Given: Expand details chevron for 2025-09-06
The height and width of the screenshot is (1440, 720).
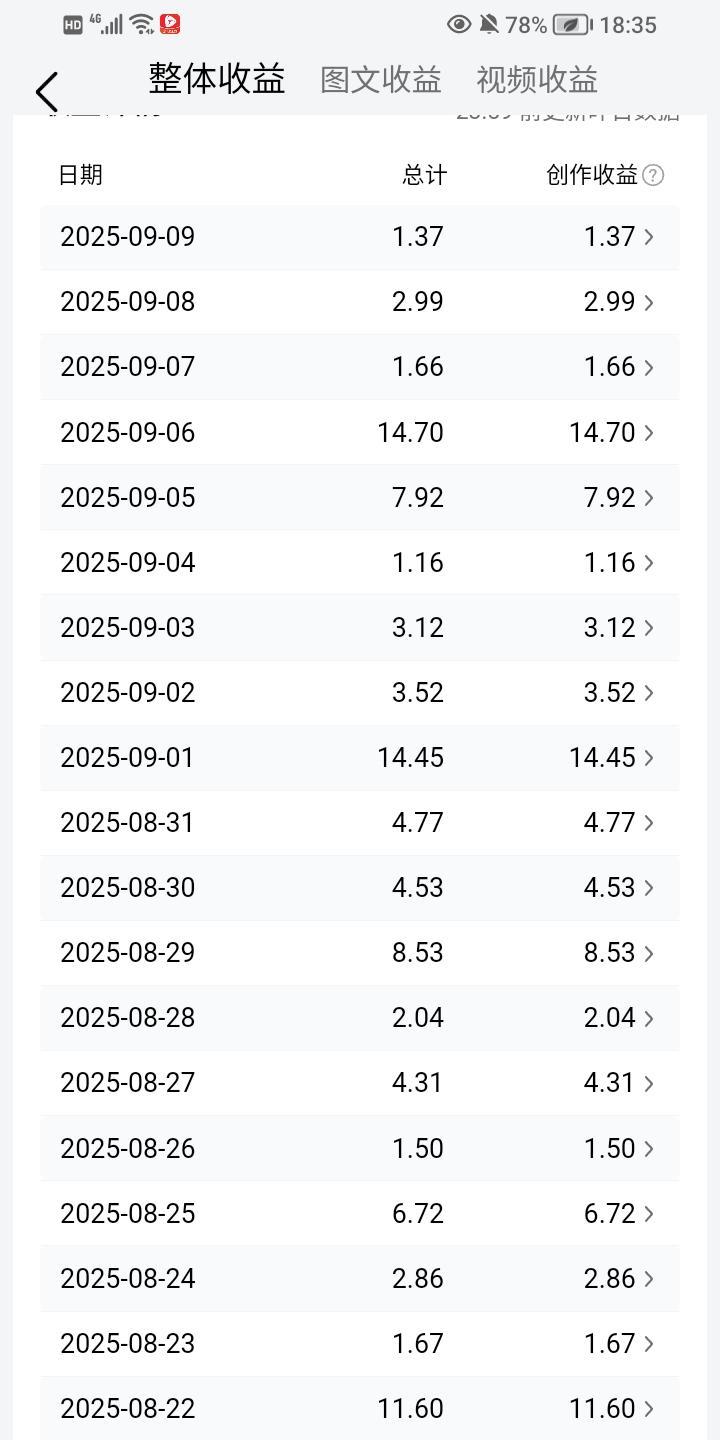Looking at the screenshot, I should point(649,433).
